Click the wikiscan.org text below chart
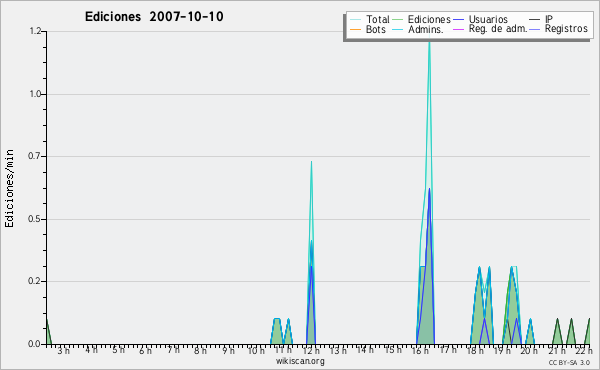 (x=300, y=361)
